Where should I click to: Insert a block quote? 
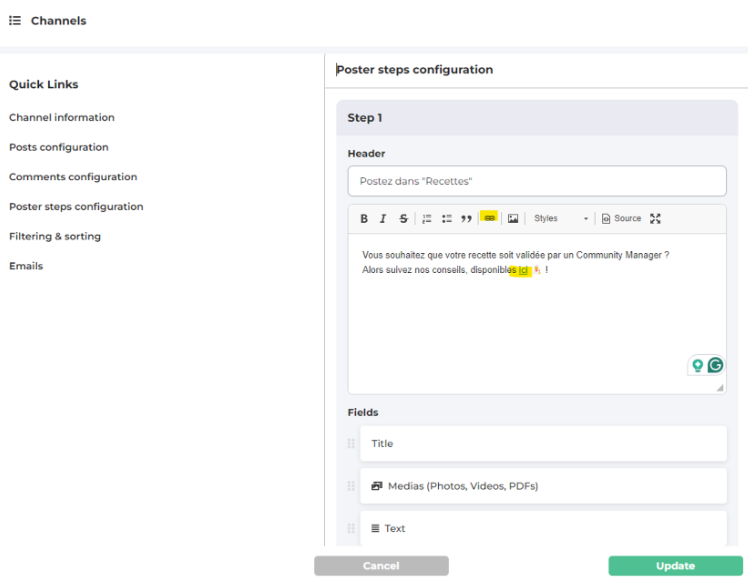click(466, 219)
